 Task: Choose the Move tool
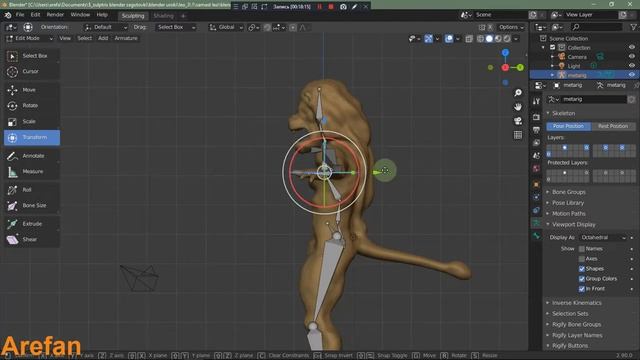point(32,90)
